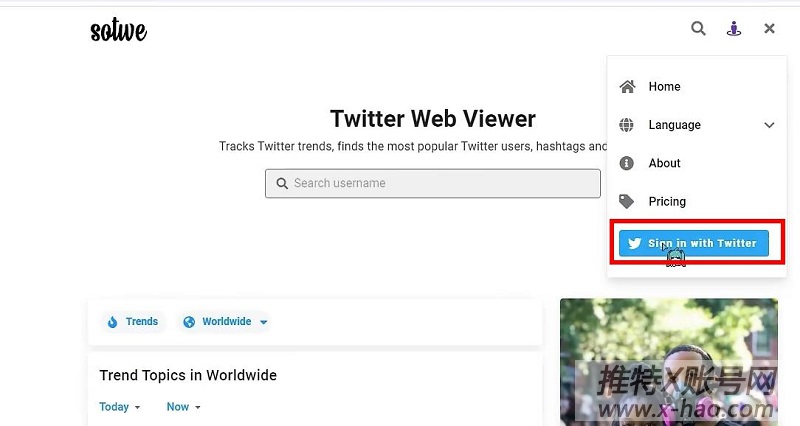Click the Worldwide globe icon
Viewport: 800px width, 426px height.
(189, 322)
